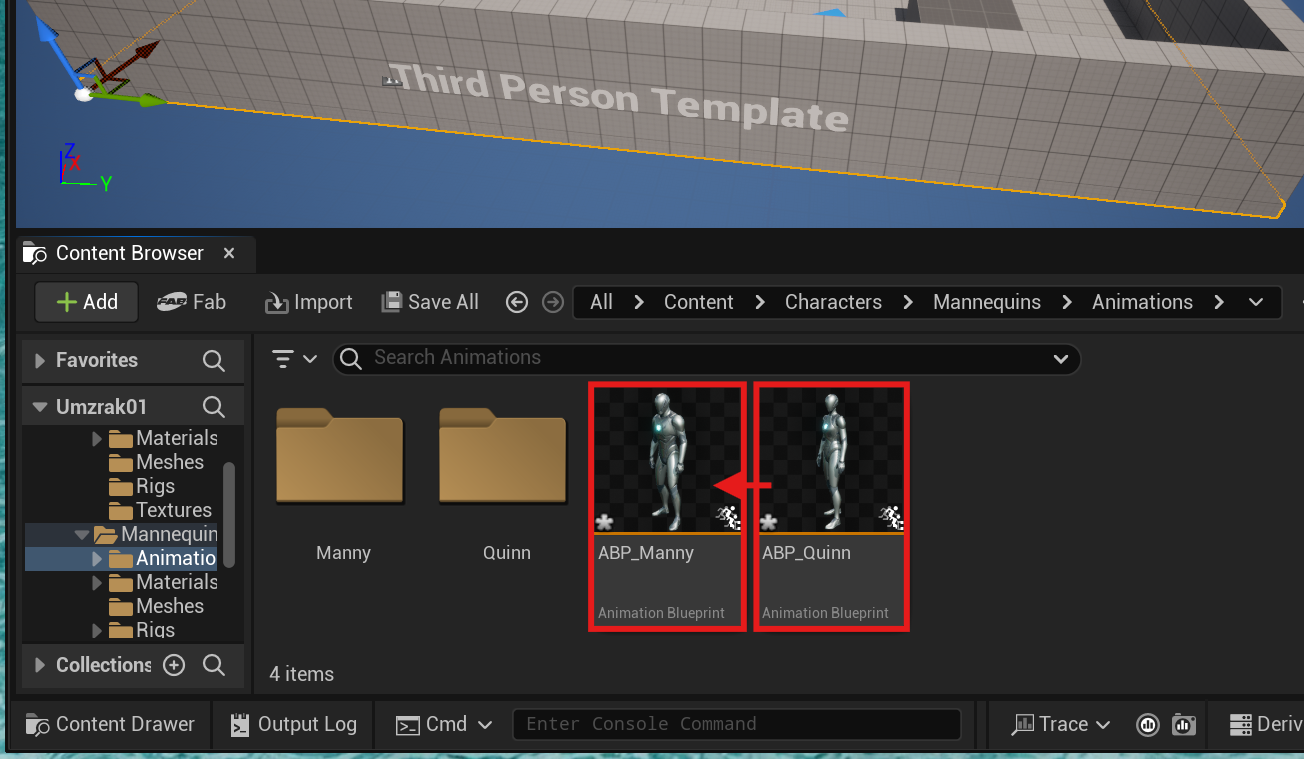The width and height of the screenshot is (1304, 759).
Task: Collapse the Mannequin folder arrow
Action: (82, 535)
